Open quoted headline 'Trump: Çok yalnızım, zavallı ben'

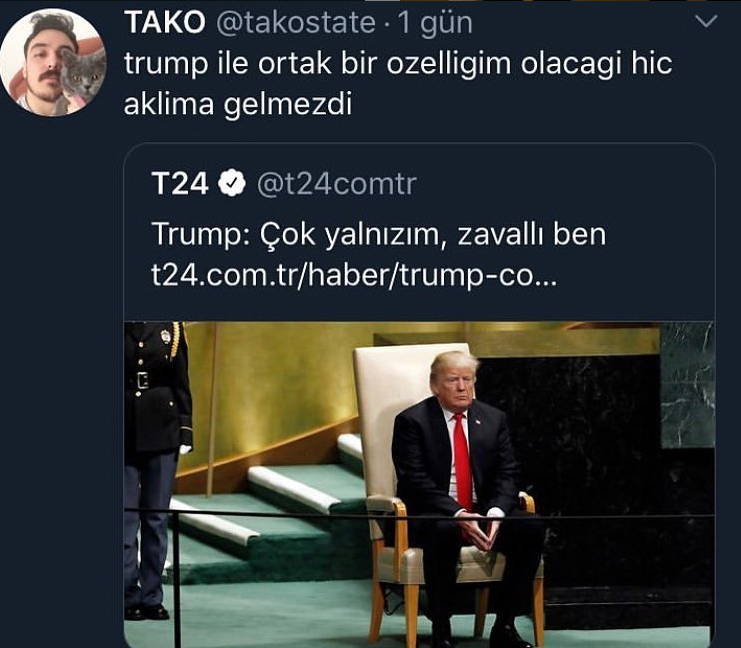click(x=379, y=234)
